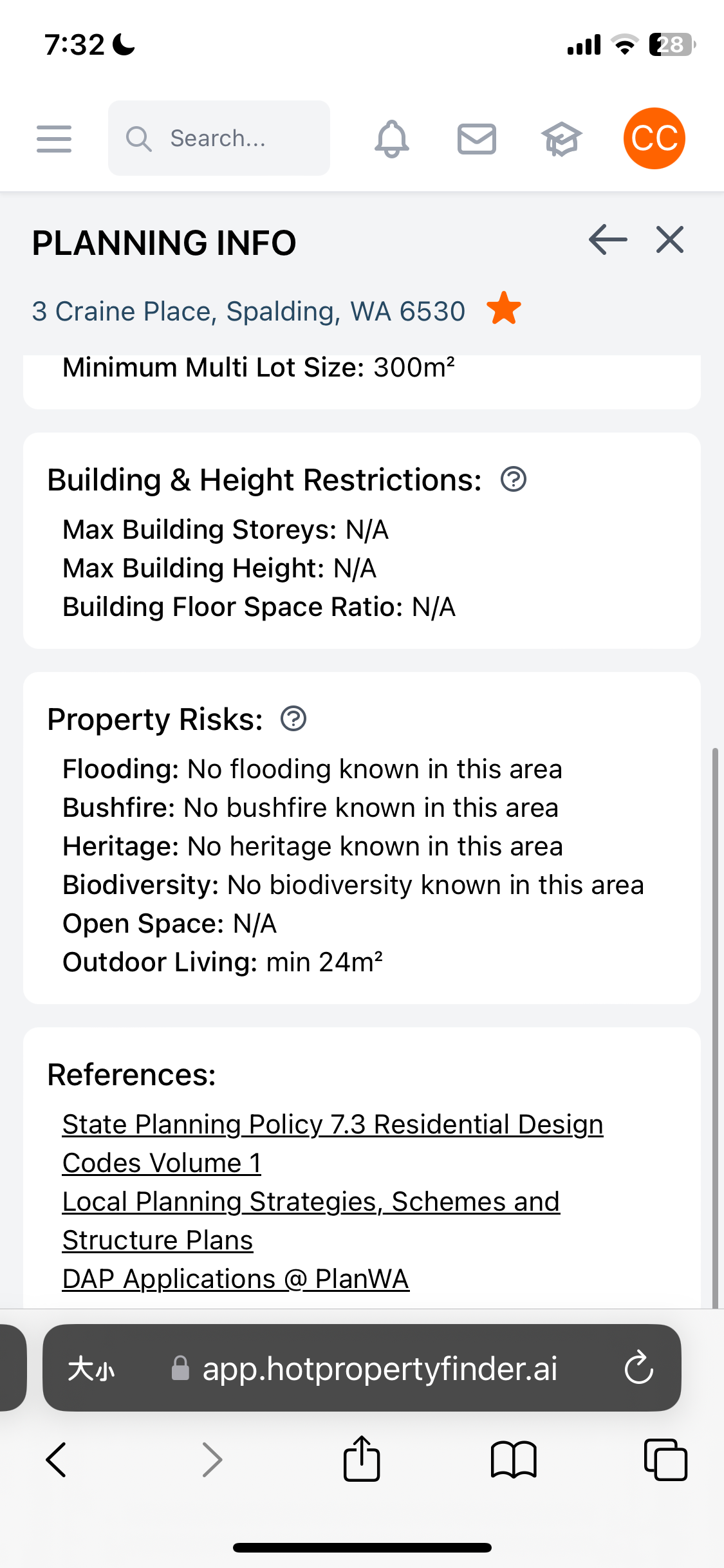Show help for Property Risks

coord(293,719)
